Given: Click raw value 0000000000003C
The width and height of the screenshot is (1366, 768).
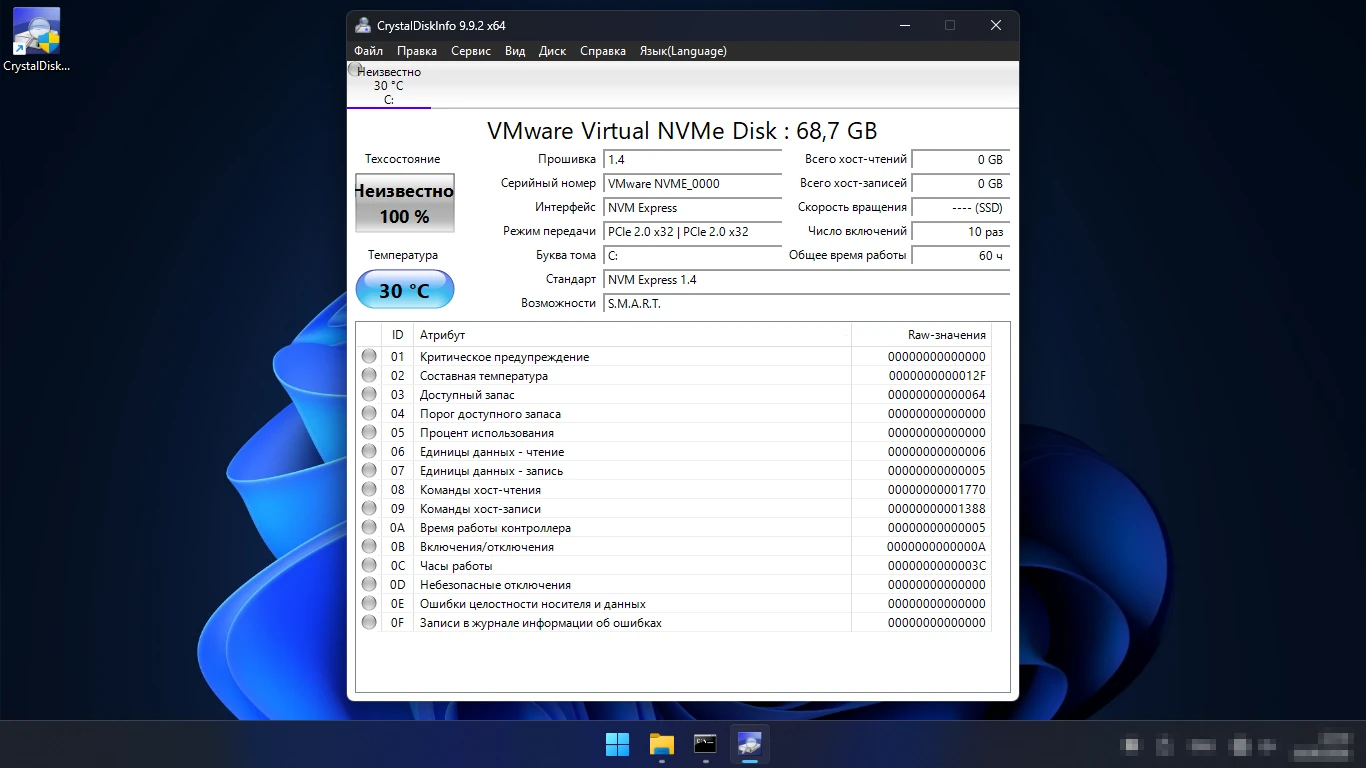Looking at the screenshot, I should (x=936, y=566).
